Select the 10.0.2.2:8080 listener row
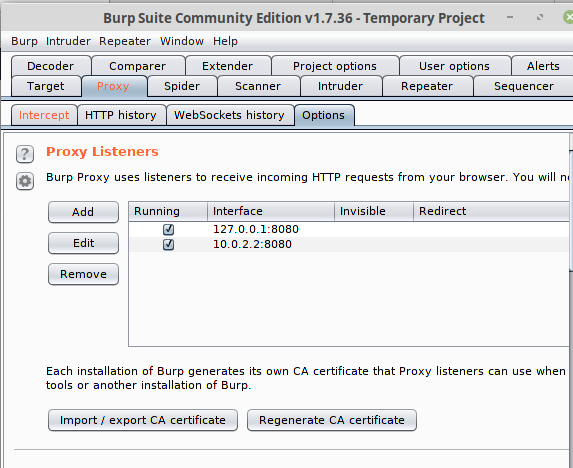This screenshot has width=573, height=468. pos(349,244)
